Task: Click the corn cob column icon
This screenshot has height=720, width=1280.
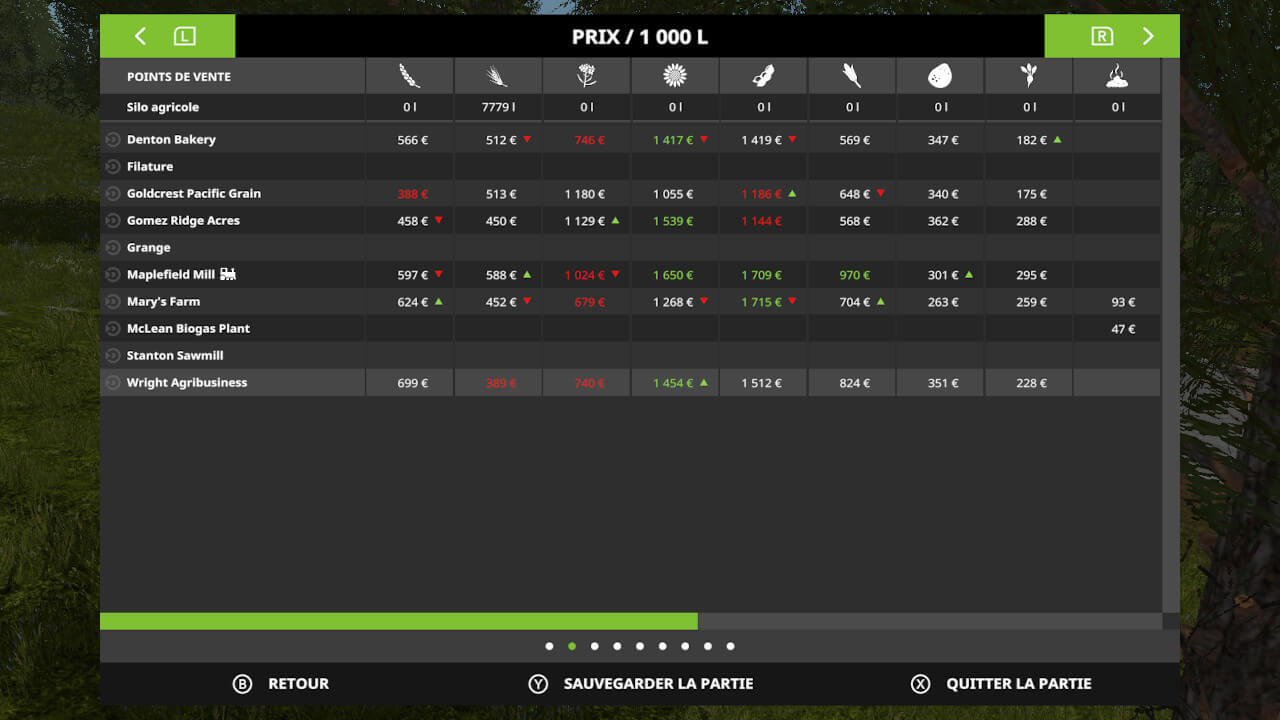Action: [851, 76]
